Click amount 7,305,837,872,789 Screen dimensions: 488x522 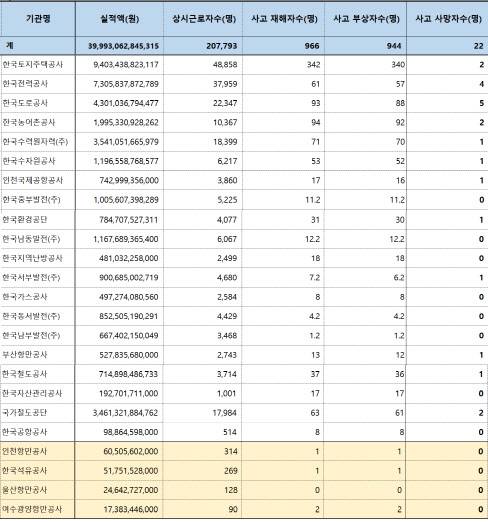point(126,84)
